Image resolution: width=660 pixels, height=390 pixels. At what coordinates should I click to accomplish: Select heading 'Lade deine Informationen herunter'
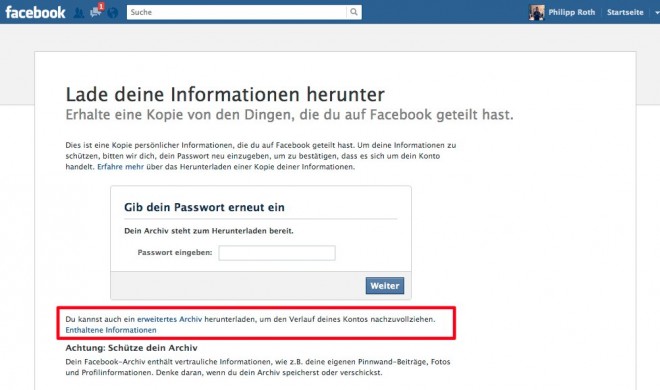(x=225, y=94)
